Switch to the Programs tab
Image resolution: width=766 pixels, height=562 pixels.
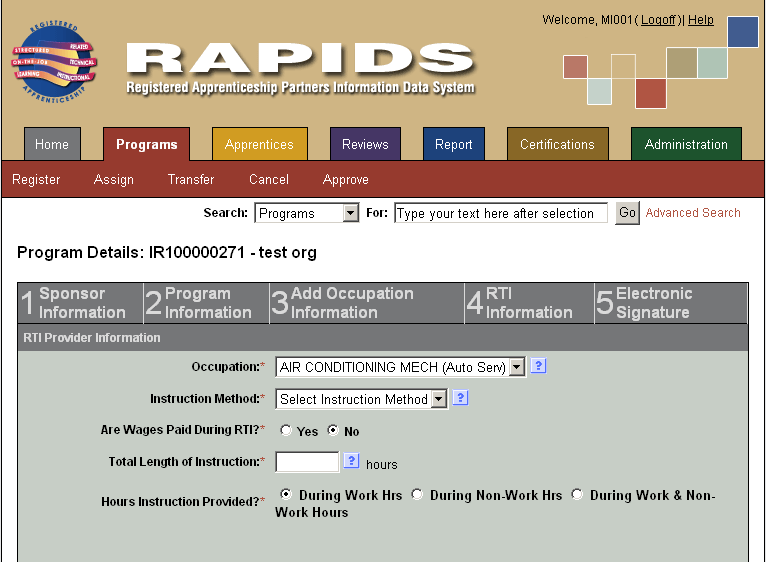pyautogui.click(x=147, y=144)
